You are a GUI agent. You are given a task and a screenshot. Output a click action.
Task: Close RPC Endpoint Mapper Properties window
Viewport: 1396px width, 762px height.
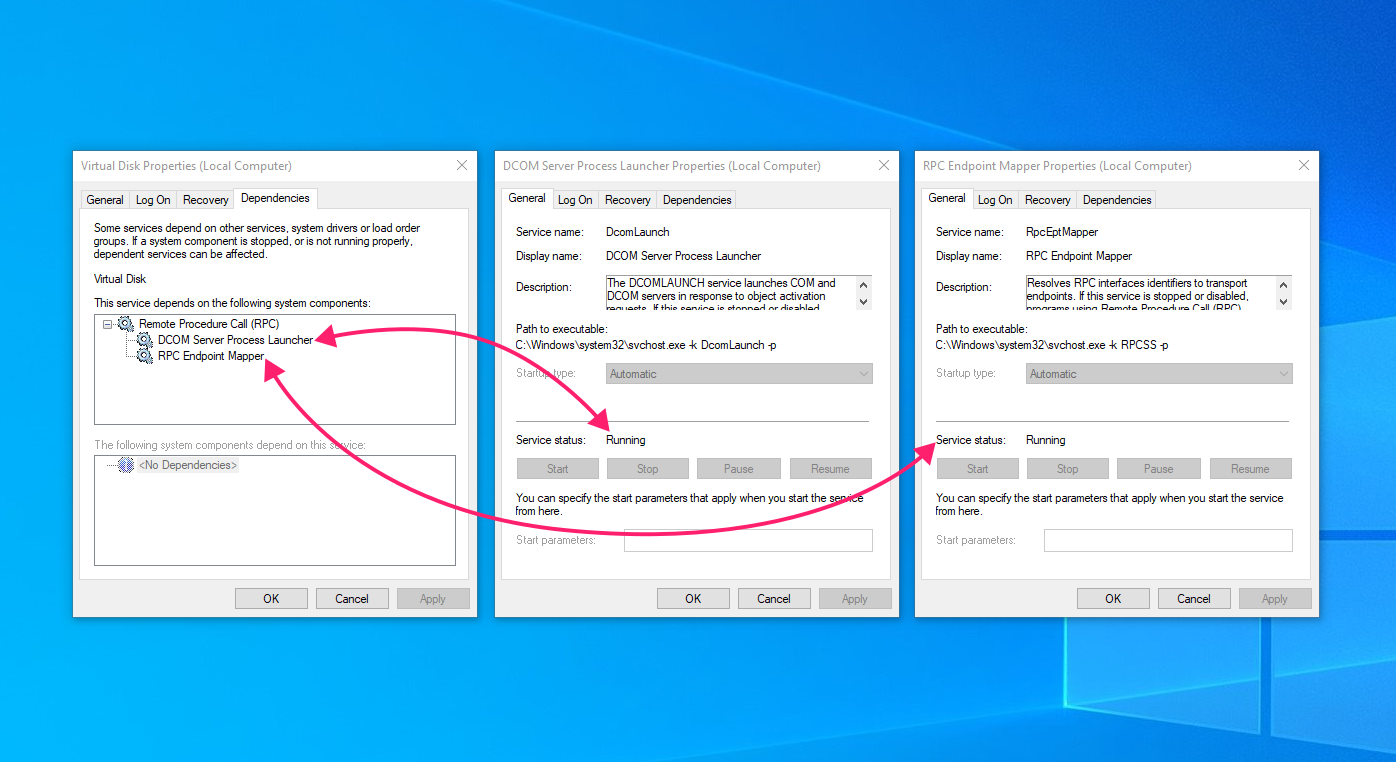pyautogui.click(x=1304, y=166)
